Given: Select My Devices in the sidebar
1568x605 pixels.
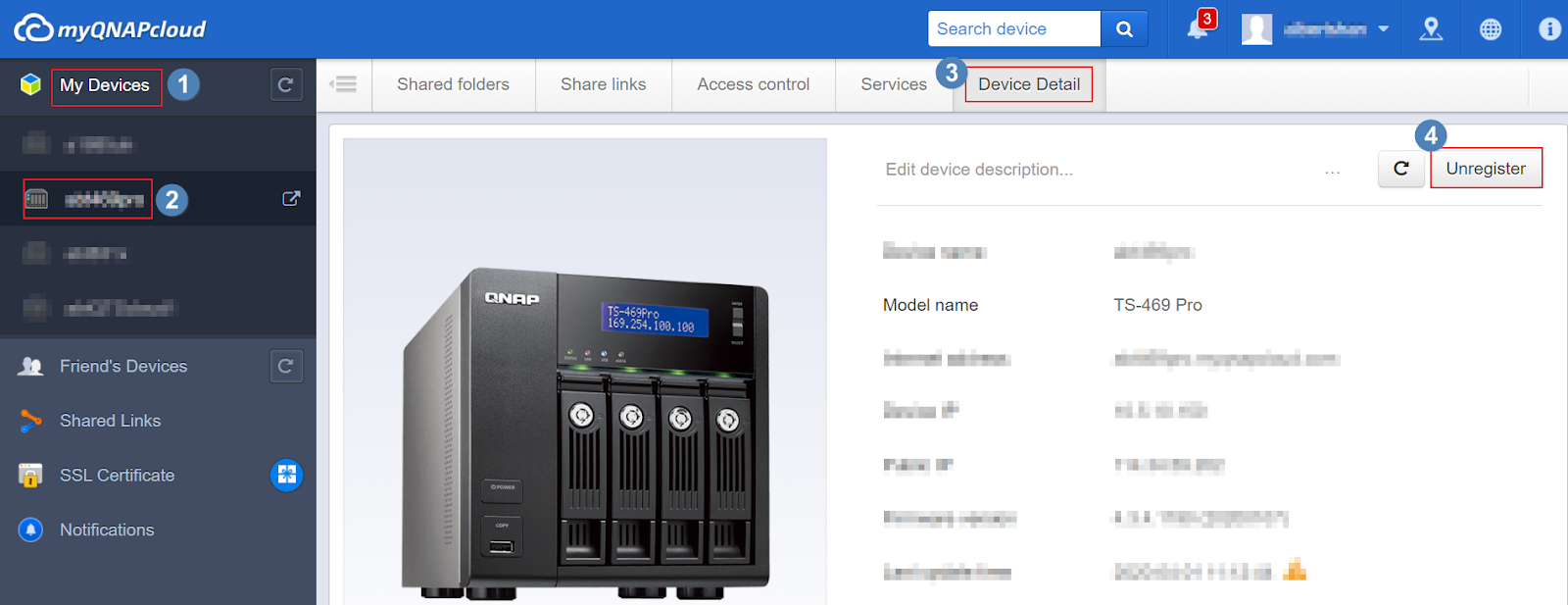Looking at the screenshot, I should pos(105,85).
